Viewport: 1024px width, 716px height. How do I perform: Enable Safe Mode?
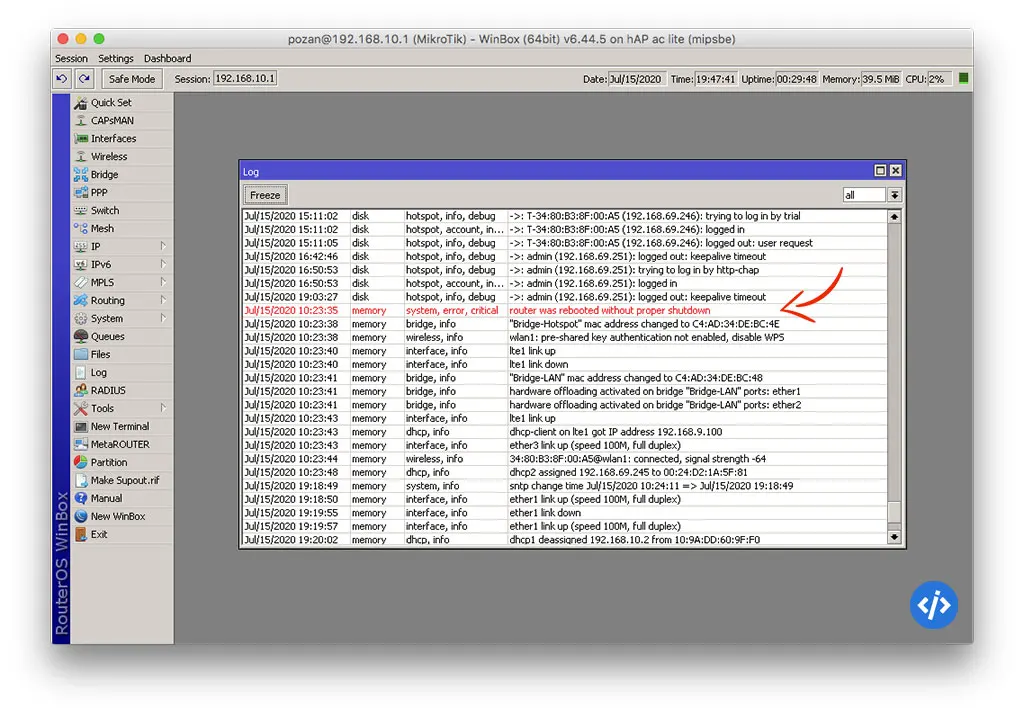(x=131, y=78)
